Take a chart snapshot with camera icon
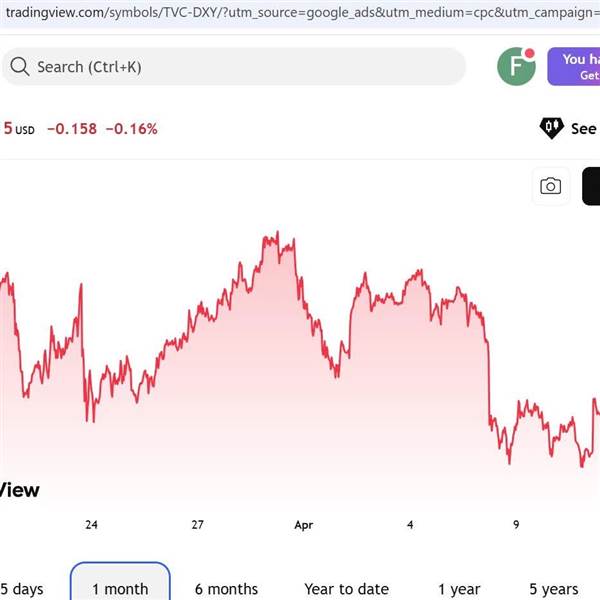Viewport: 600px width, 600px height. click(x=550, y=186)
